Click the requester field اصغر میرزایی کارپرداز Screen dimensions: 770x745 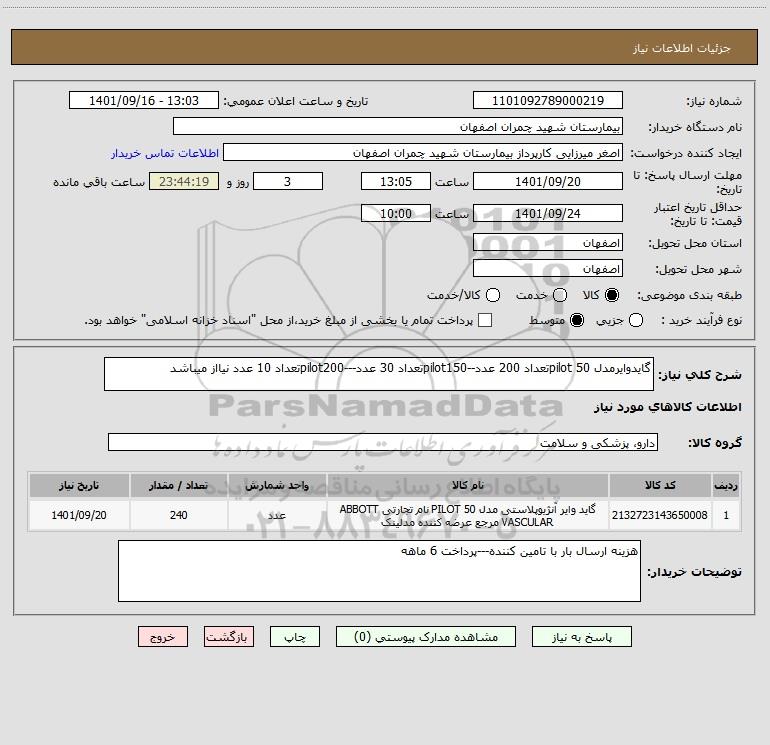(x=423, y=153)
